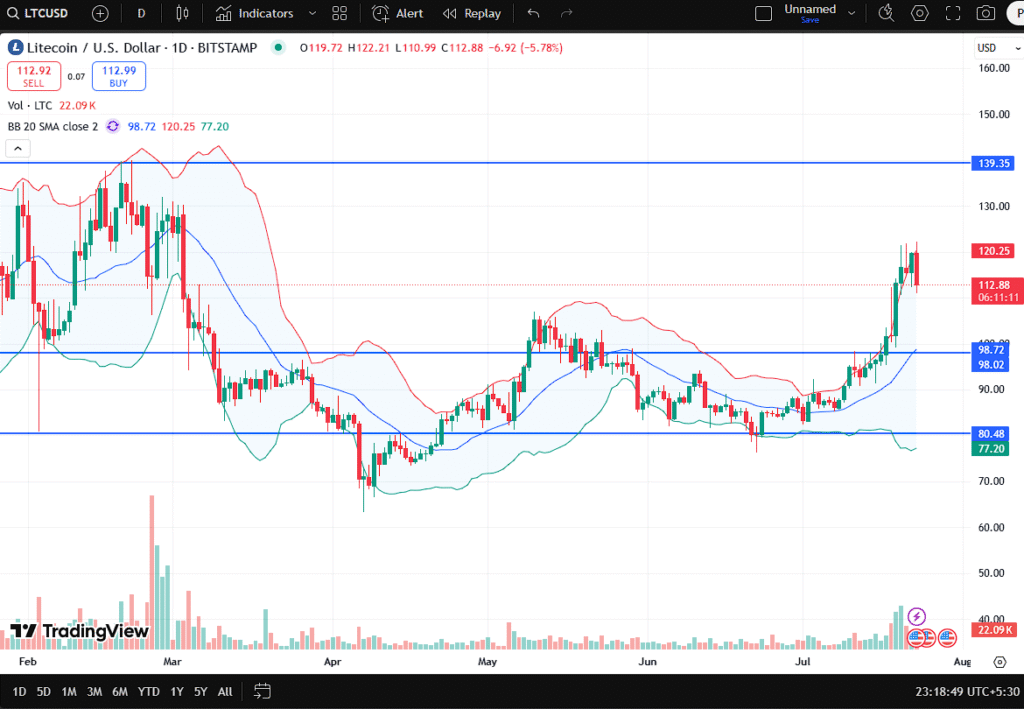Select the 139.35 horizontal line price label

993,163
